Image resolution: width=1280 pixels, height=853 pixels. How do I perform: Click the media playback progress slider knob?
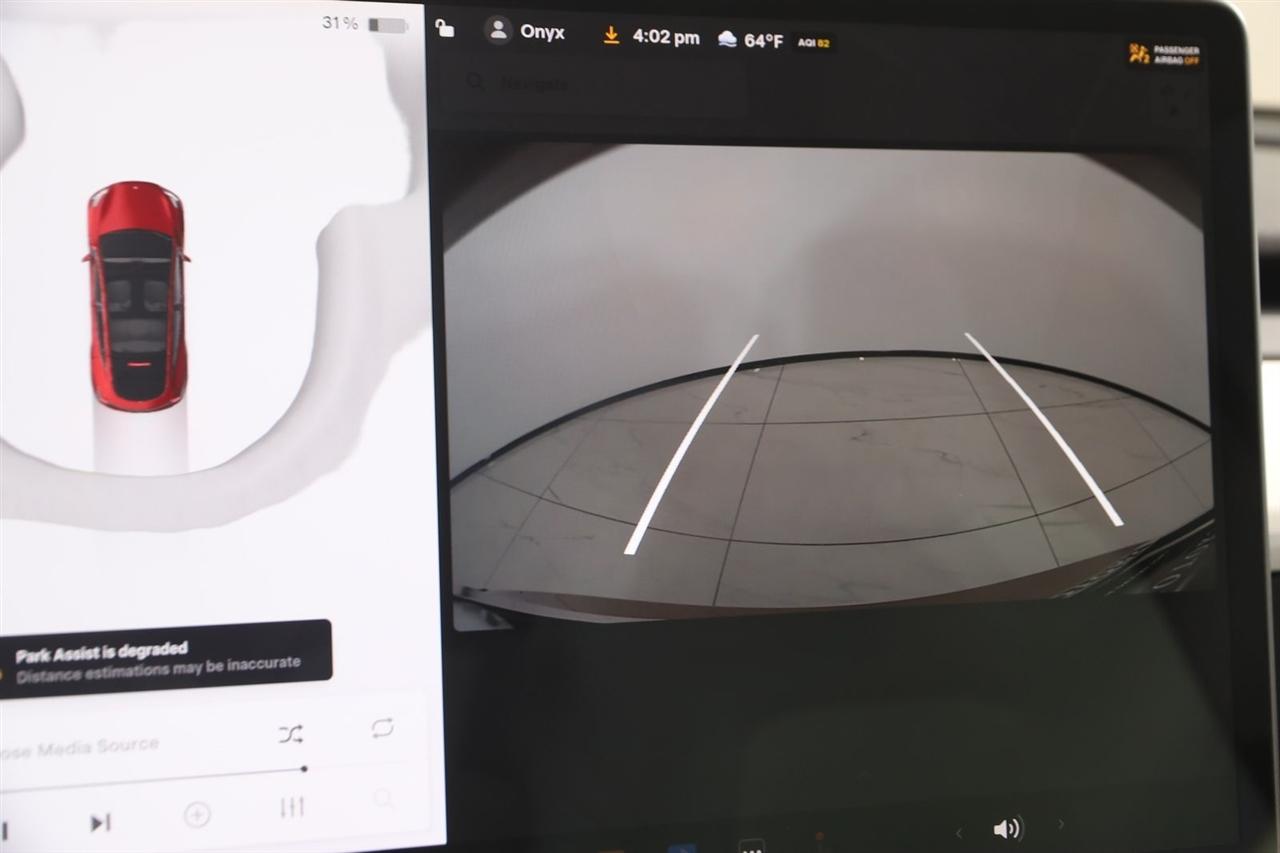[x=304, y=769]
